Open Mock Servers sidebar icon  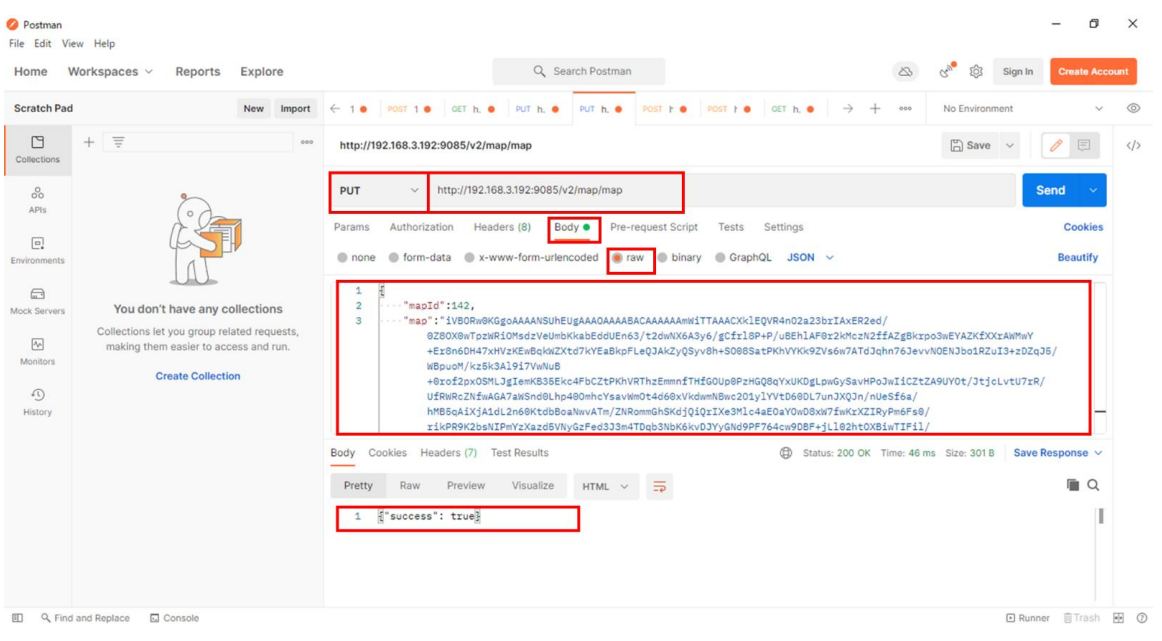pos(37,300)
